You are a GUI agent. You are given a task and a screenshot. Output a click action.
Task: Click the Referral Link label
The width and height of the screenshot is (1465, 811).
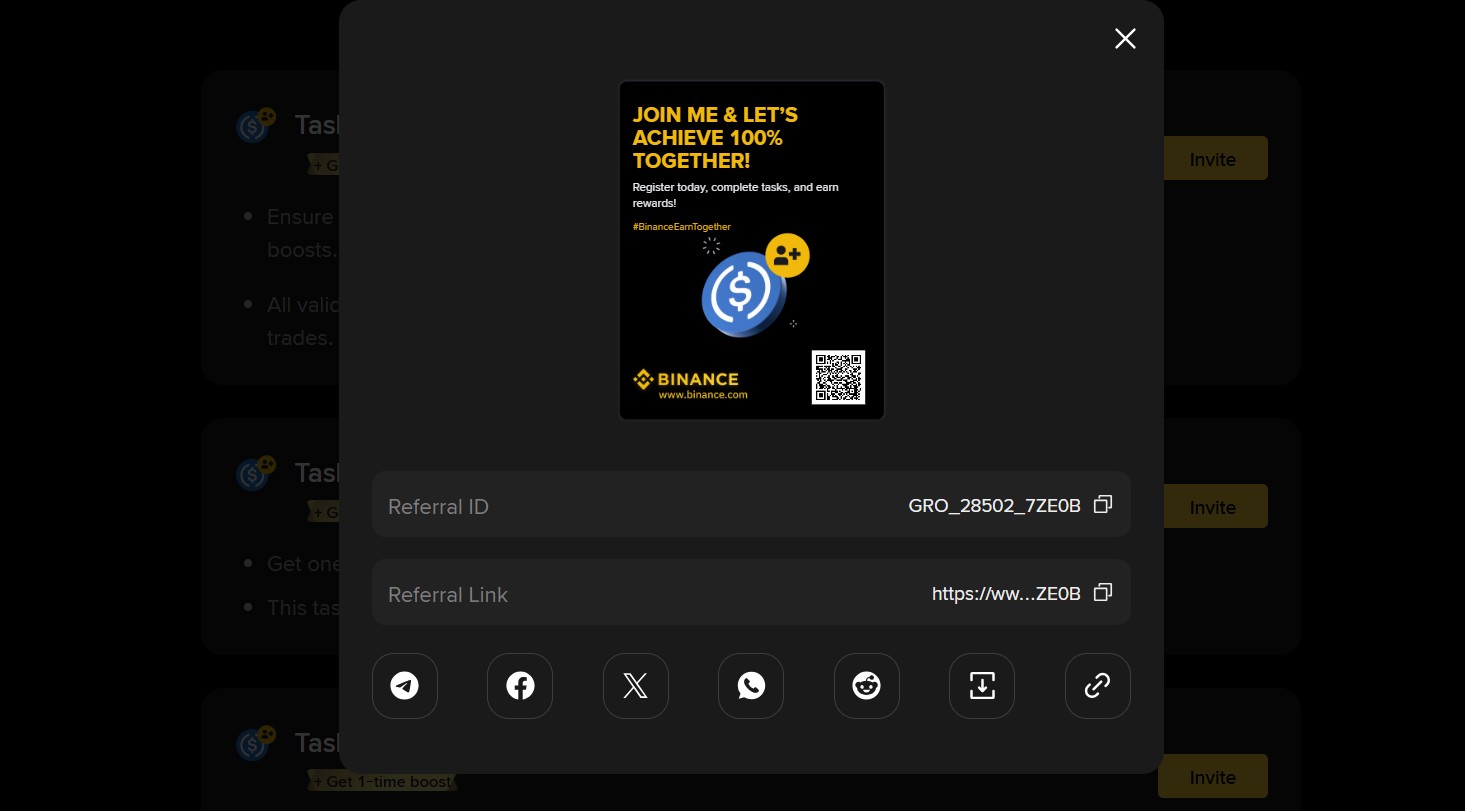click(x=448, y=595)
